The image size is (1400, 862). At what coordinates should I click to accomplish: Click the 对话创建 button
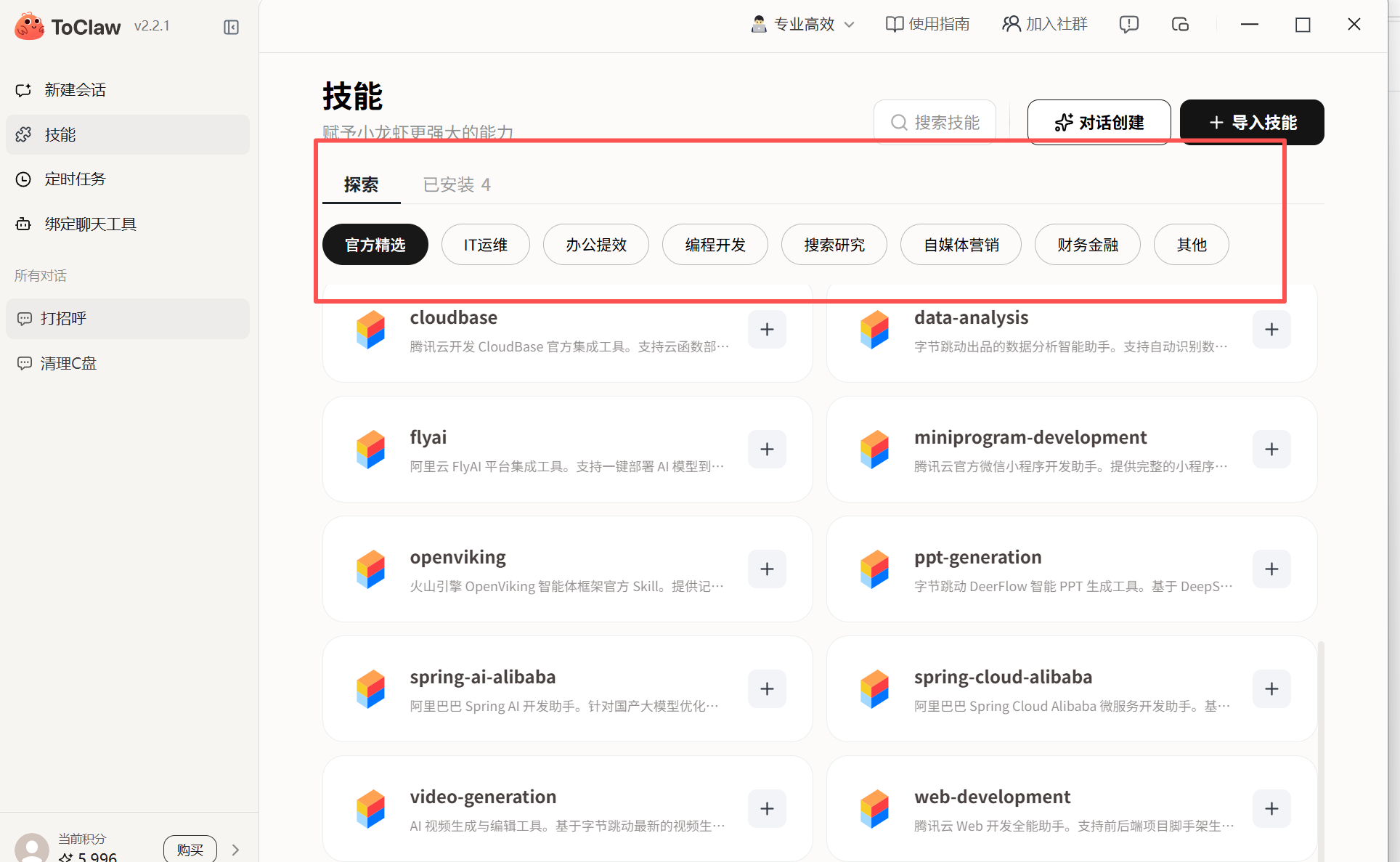(x=1099, y=123)
